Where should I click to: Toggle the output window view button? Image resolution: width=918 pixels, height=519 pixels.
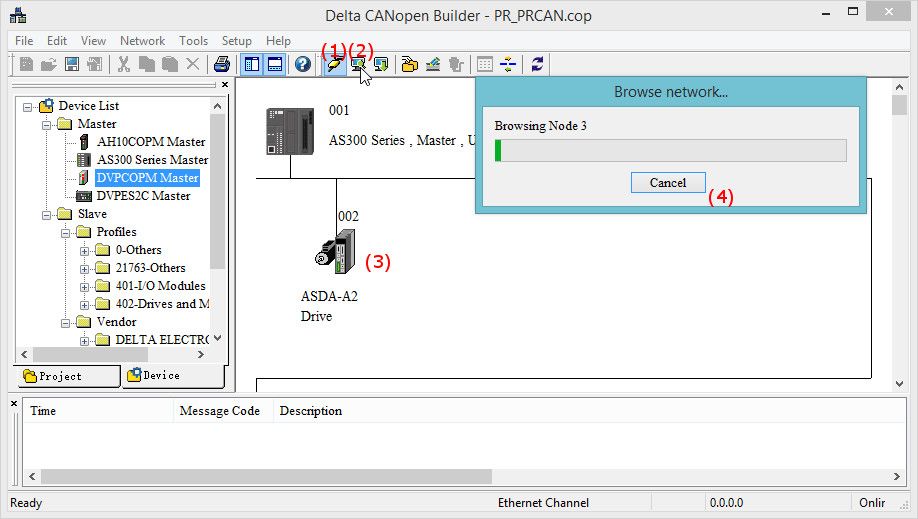point(274,65)
